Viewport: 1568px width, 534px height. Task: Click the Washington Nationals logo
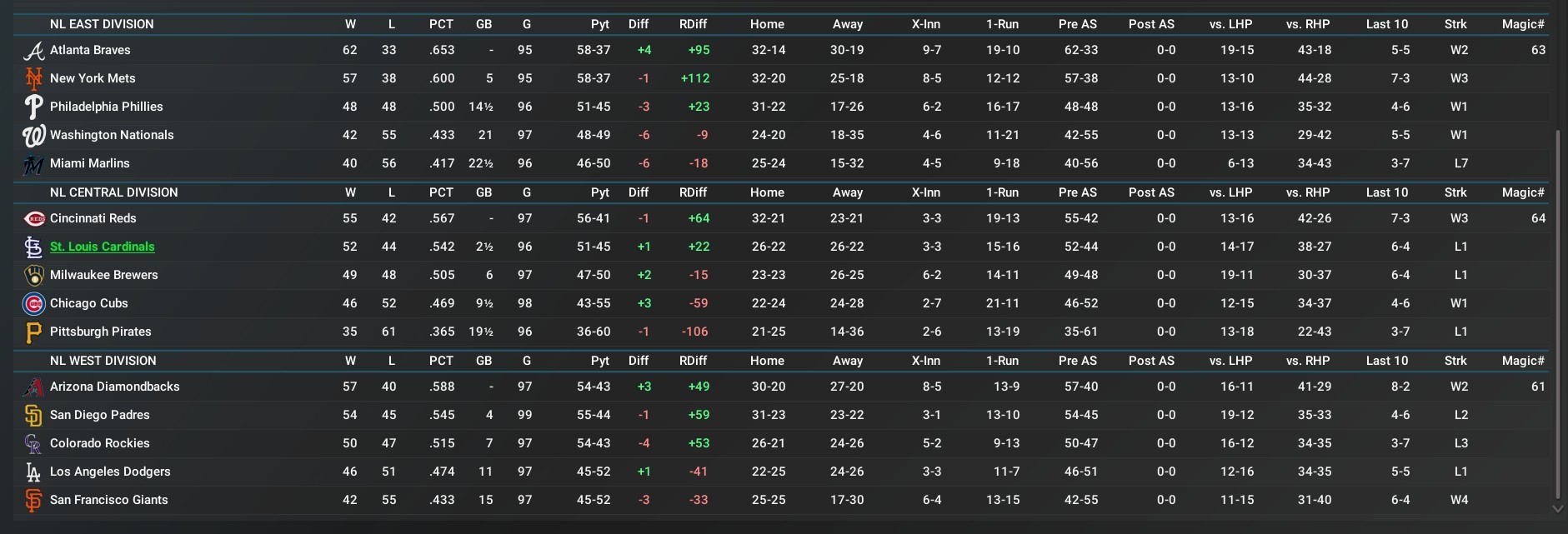[33, 136]
